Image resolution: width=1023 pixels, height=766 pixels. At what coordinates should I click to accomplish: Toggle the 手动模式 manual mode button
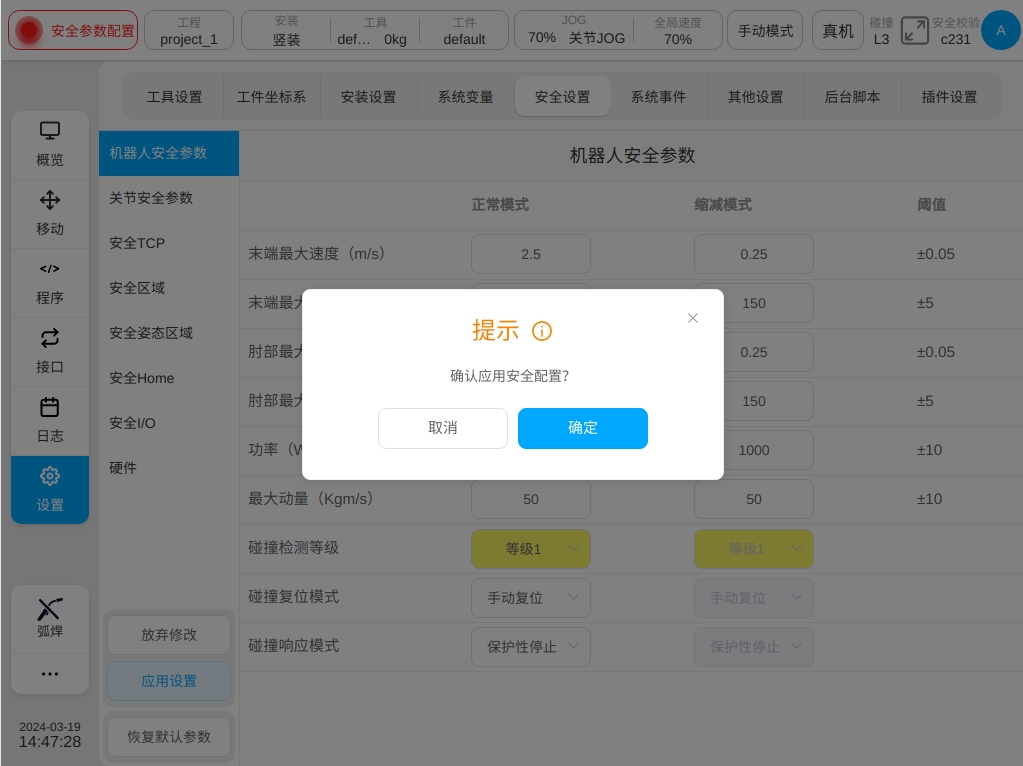coord(765,31)
